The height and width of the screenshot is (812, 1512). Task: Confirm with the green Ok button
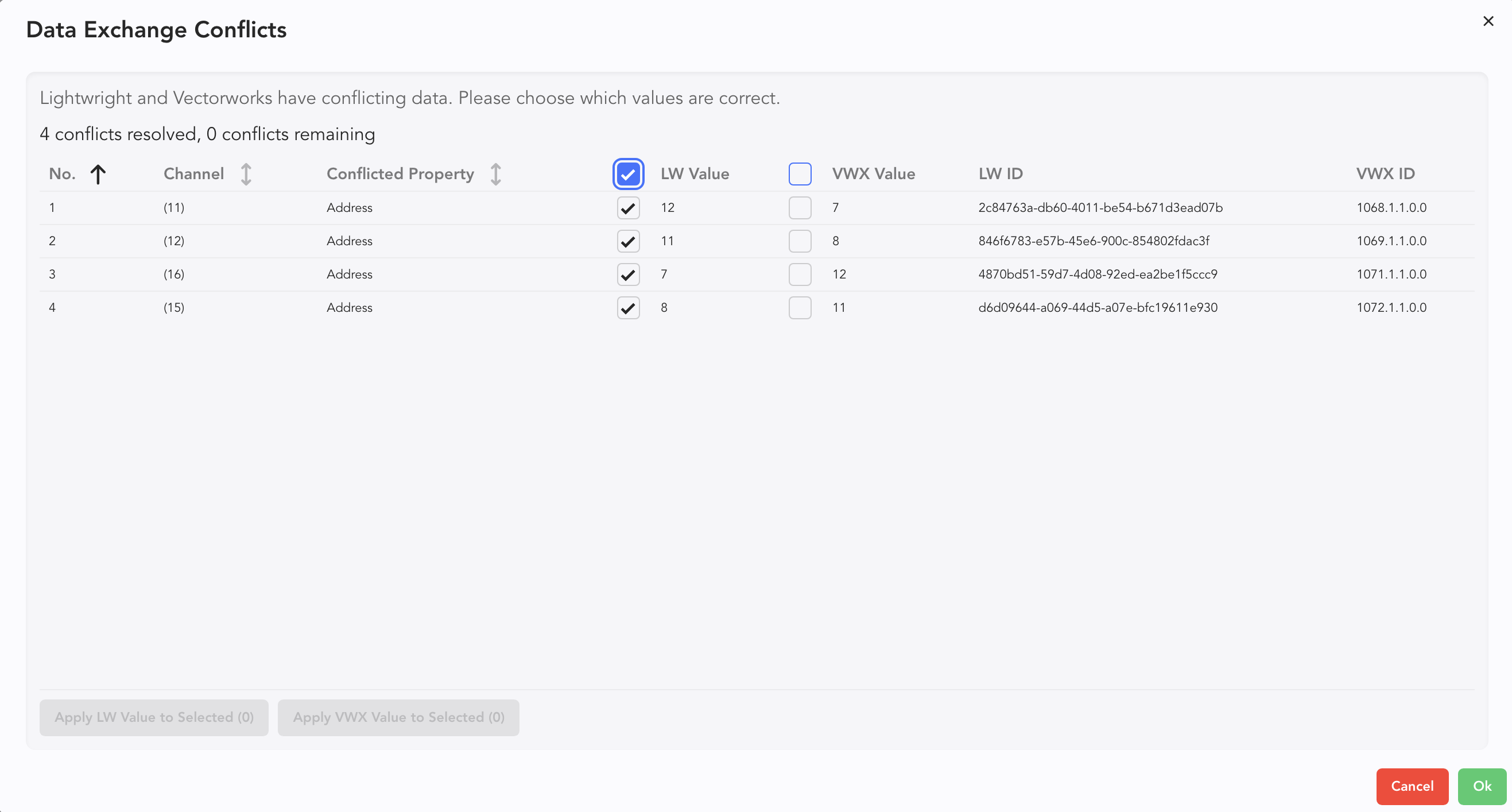[x=1482, y=786]
